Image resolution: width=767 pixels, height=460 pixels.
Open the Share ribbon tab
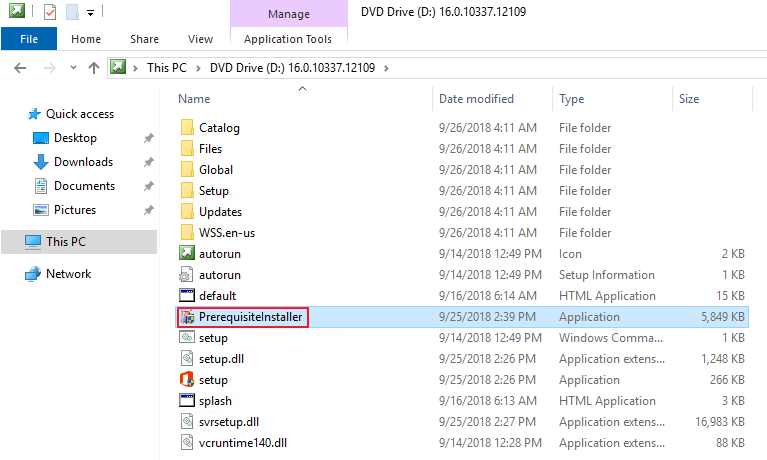pos(144,39)
